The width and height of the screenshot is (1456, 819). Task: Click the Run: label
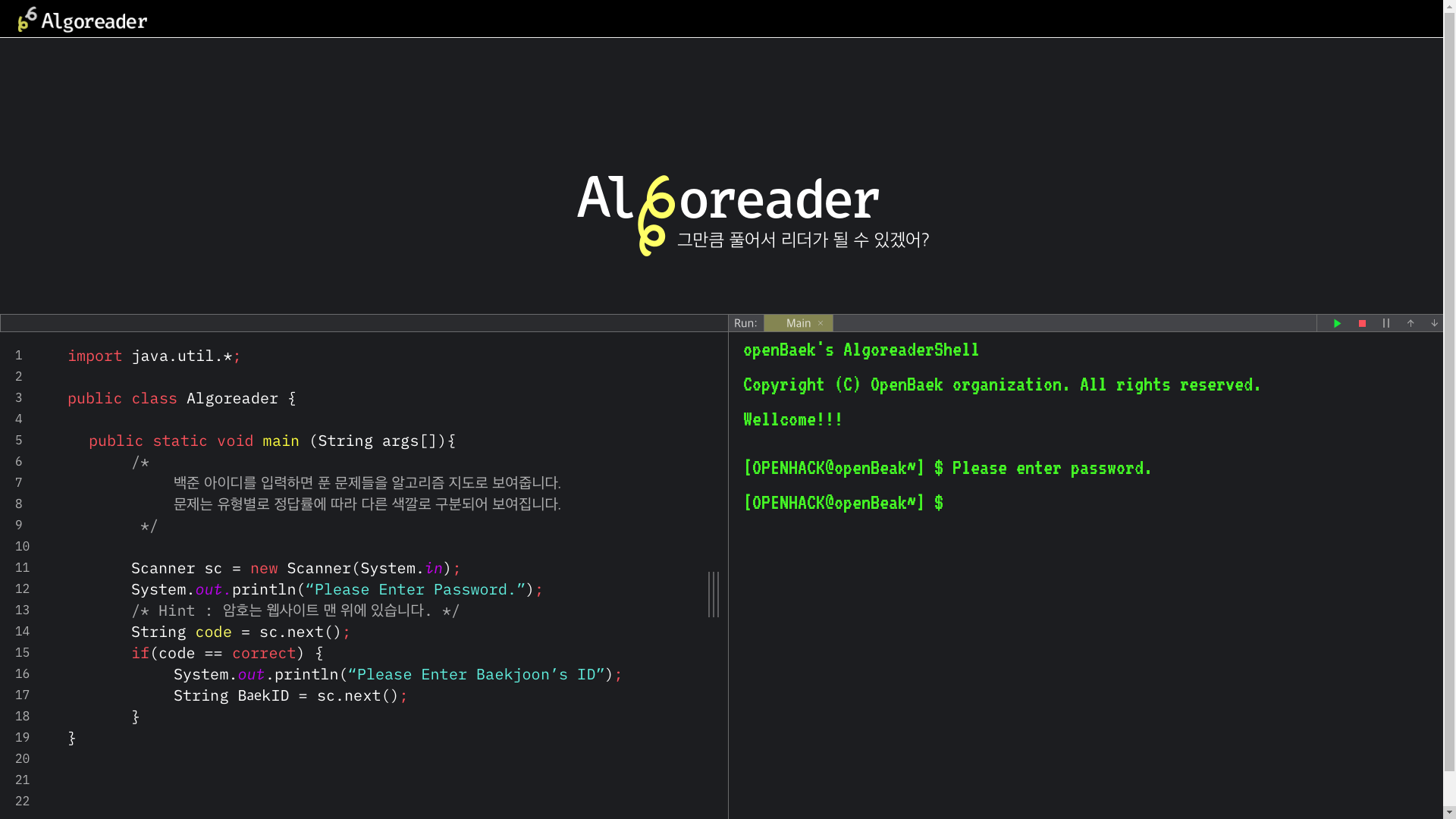[x=745, y=323]
